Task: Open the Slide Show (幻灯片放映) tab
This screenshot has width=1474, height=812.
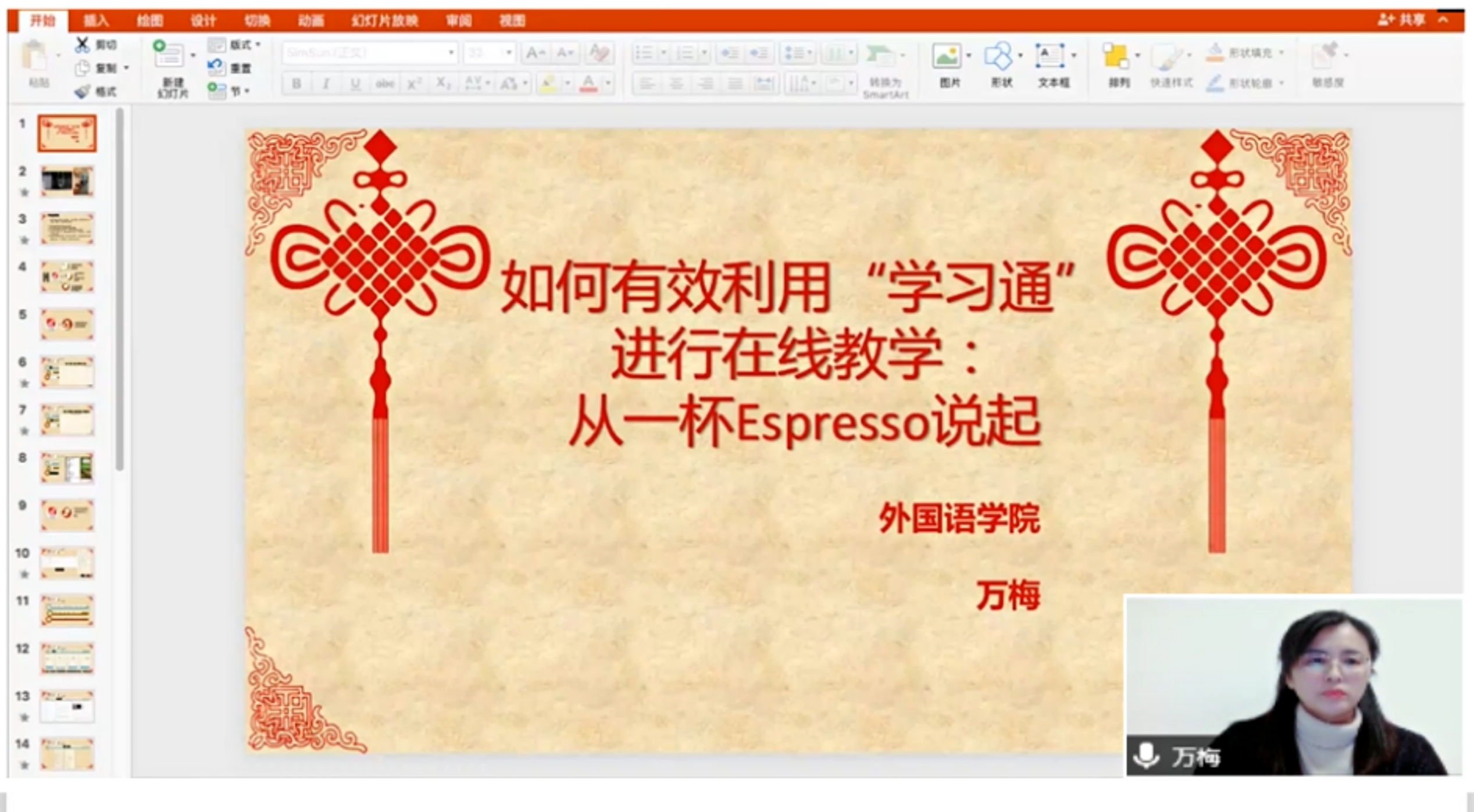Action: tap(384, 21)
